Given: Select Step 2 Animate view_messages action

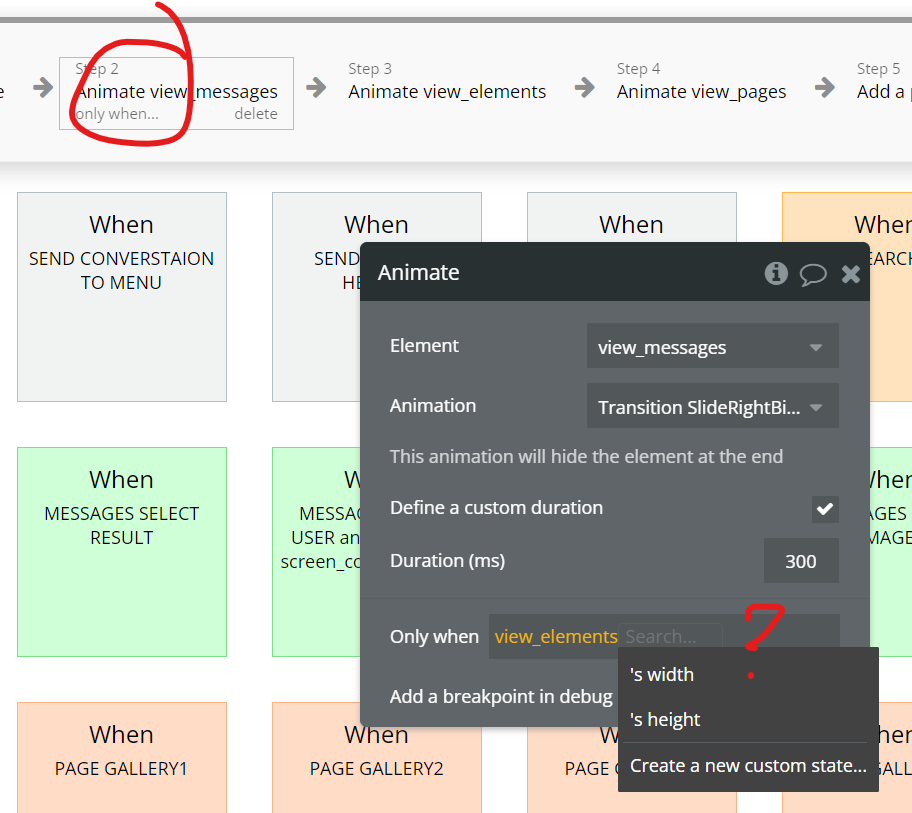Looking at the screenshot, I should (176, 93).
